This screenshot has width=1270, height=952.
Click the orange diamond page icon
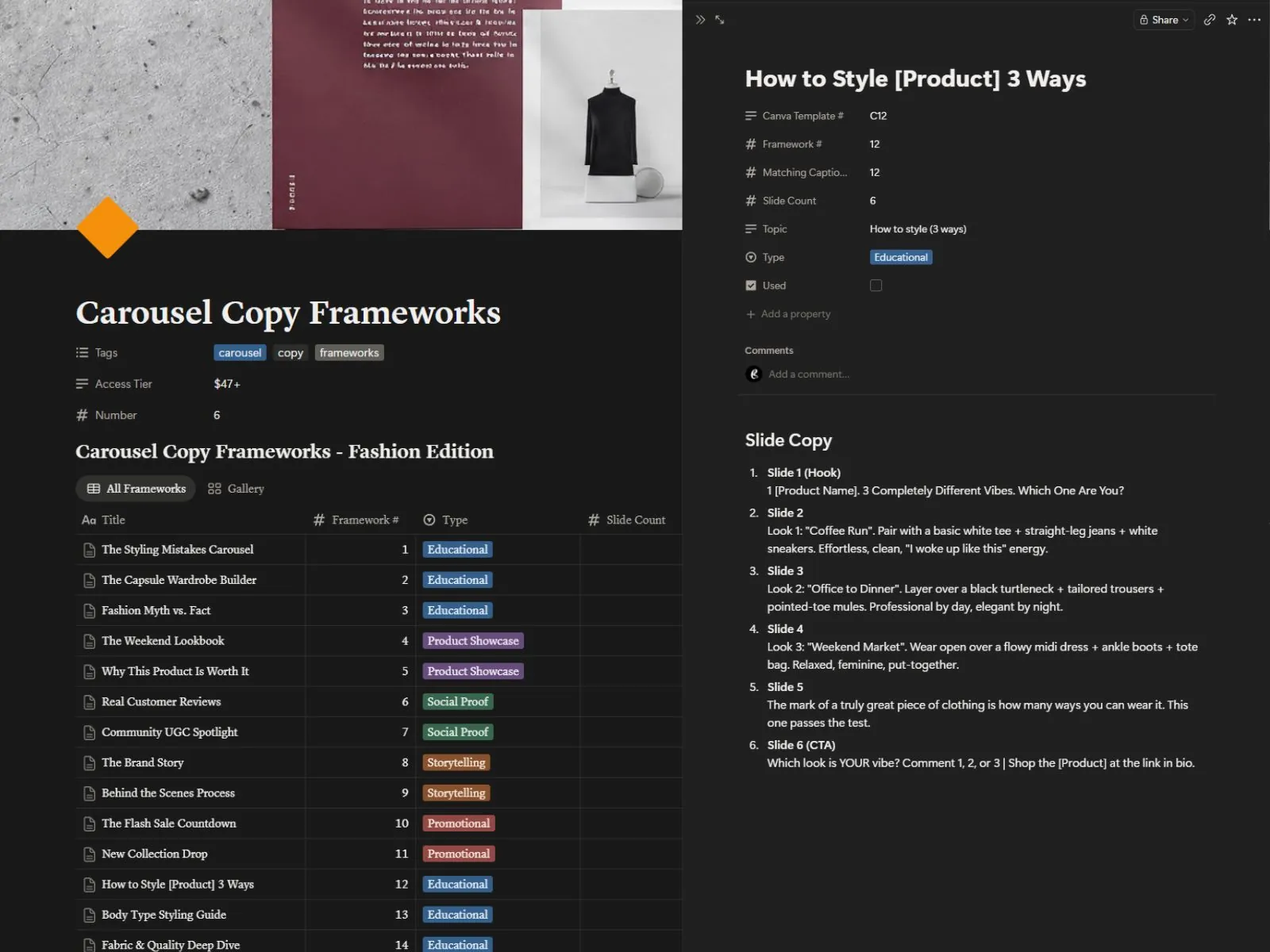[x=107, y=228]
